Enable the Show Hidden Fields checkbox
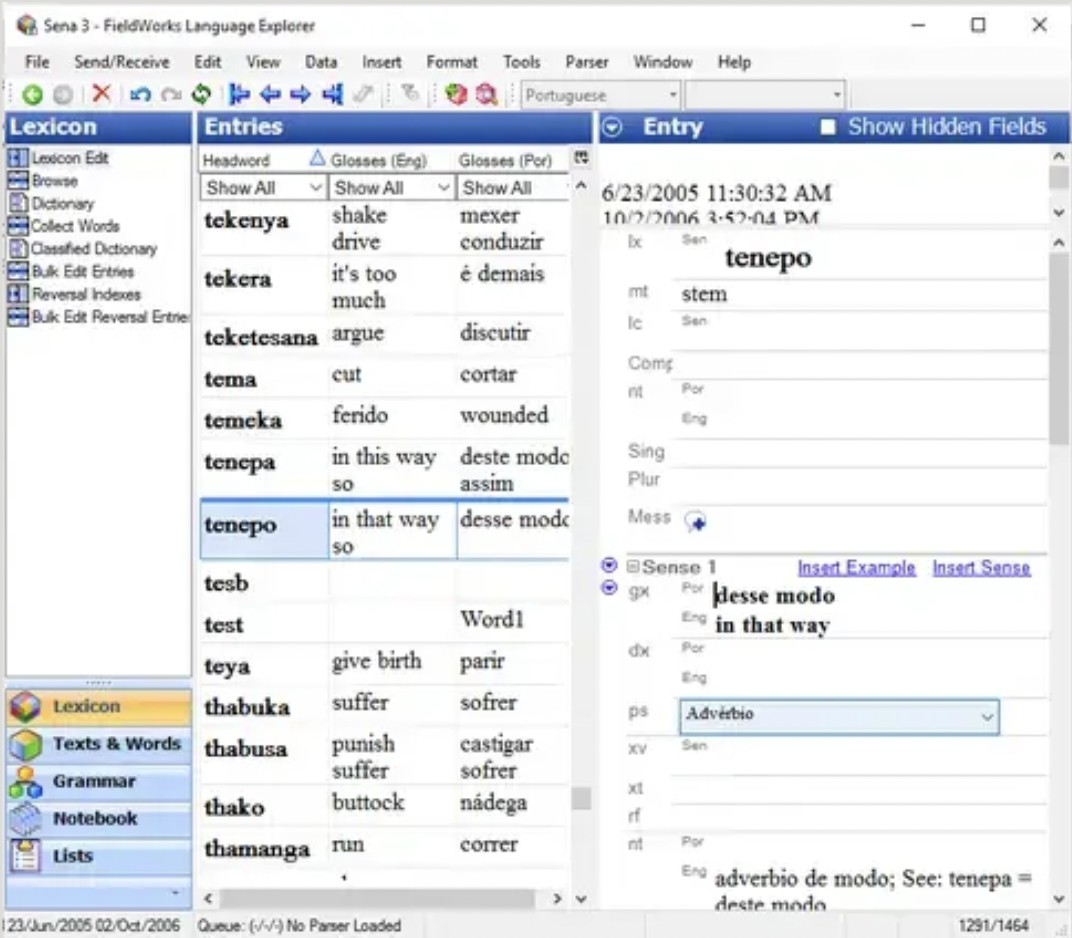This screenshot has width=1072, height=938. pos(828,128)
